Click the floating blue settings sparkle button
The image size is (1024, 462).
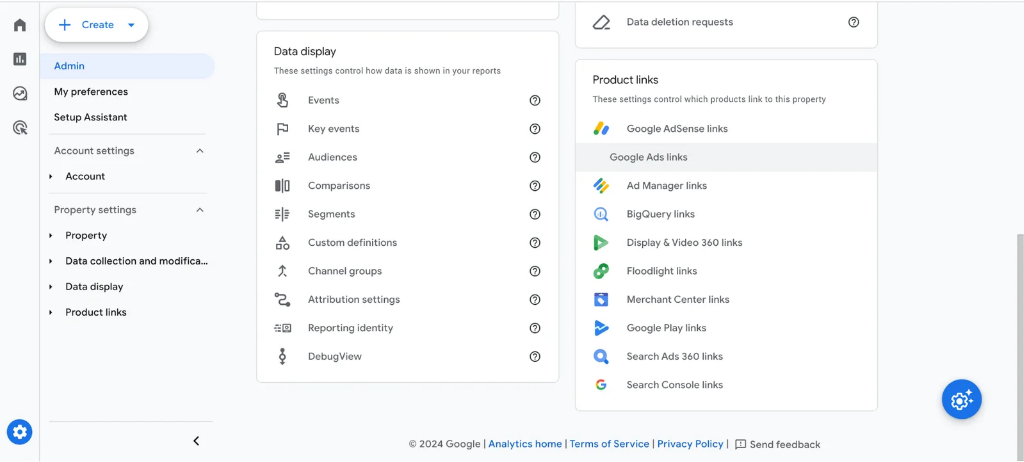(x=961, y=399)
